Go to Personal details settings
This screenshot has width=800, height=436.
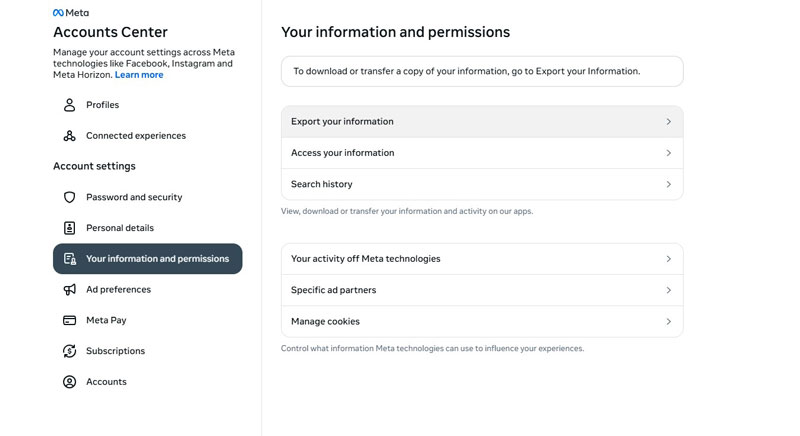tap(120, 228)
